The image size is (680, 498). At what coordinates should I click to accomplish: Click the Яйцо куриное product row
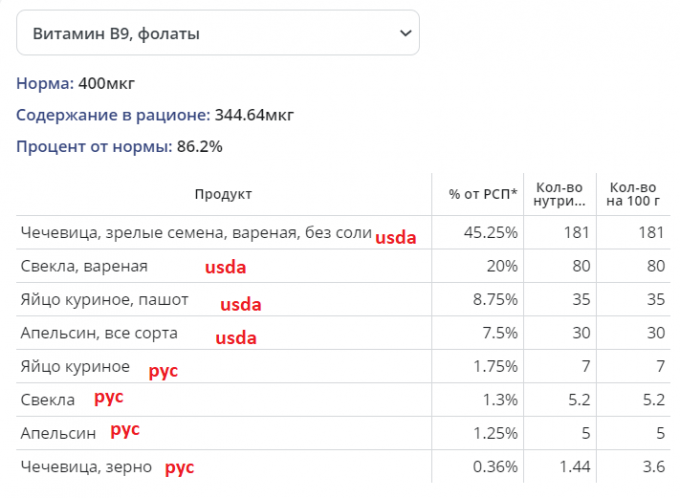[x=75, y=366]
